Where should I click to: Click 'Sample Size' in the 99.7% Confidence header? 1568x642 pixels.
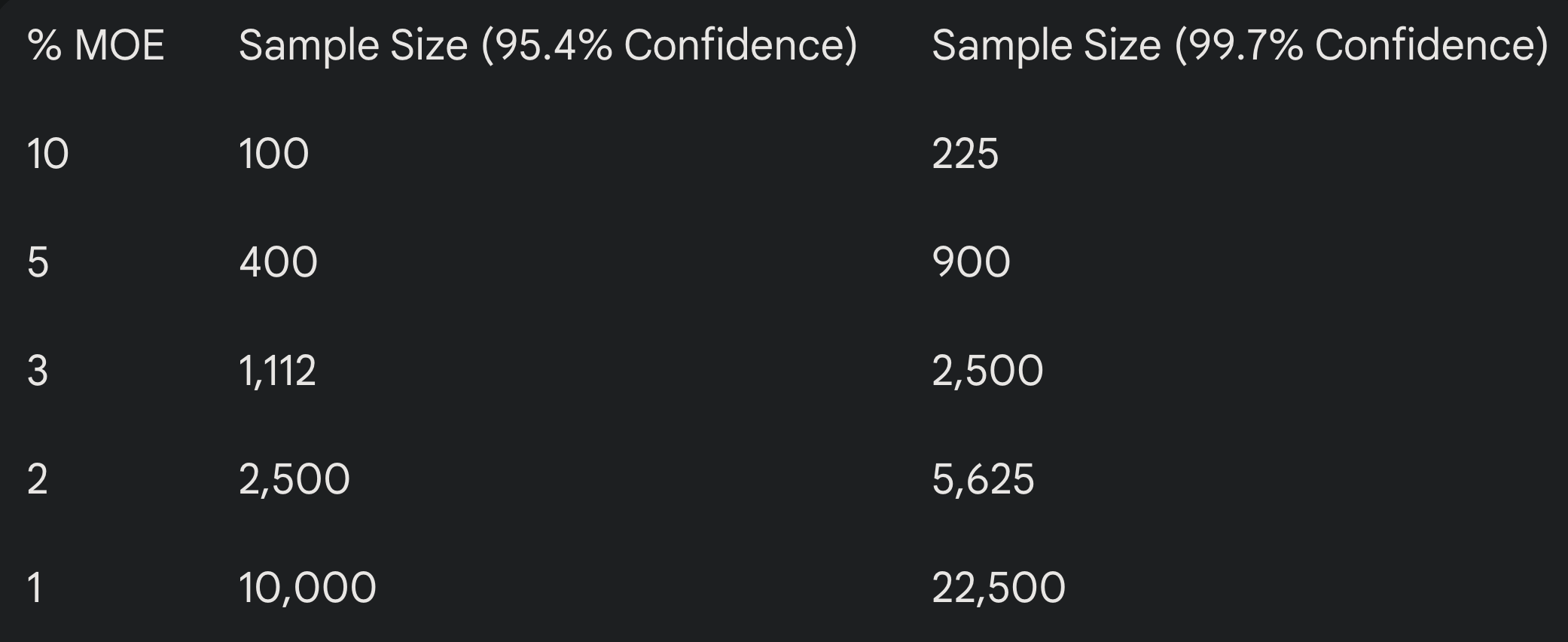point(1046,45)
